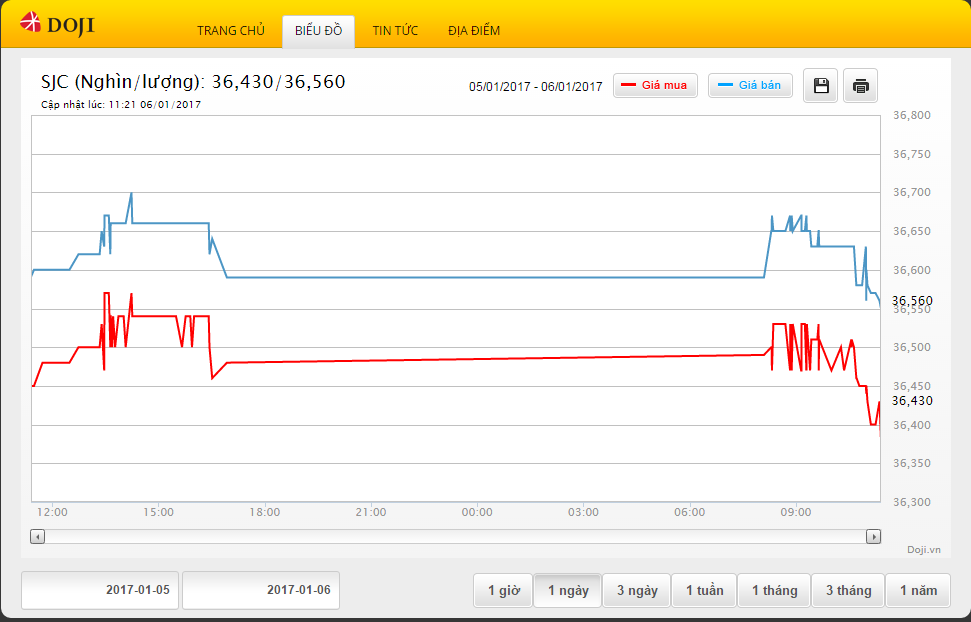Select the 1 ngày time range
The width and height of the screenshot is (971, 622).
(x=568, y=590)
